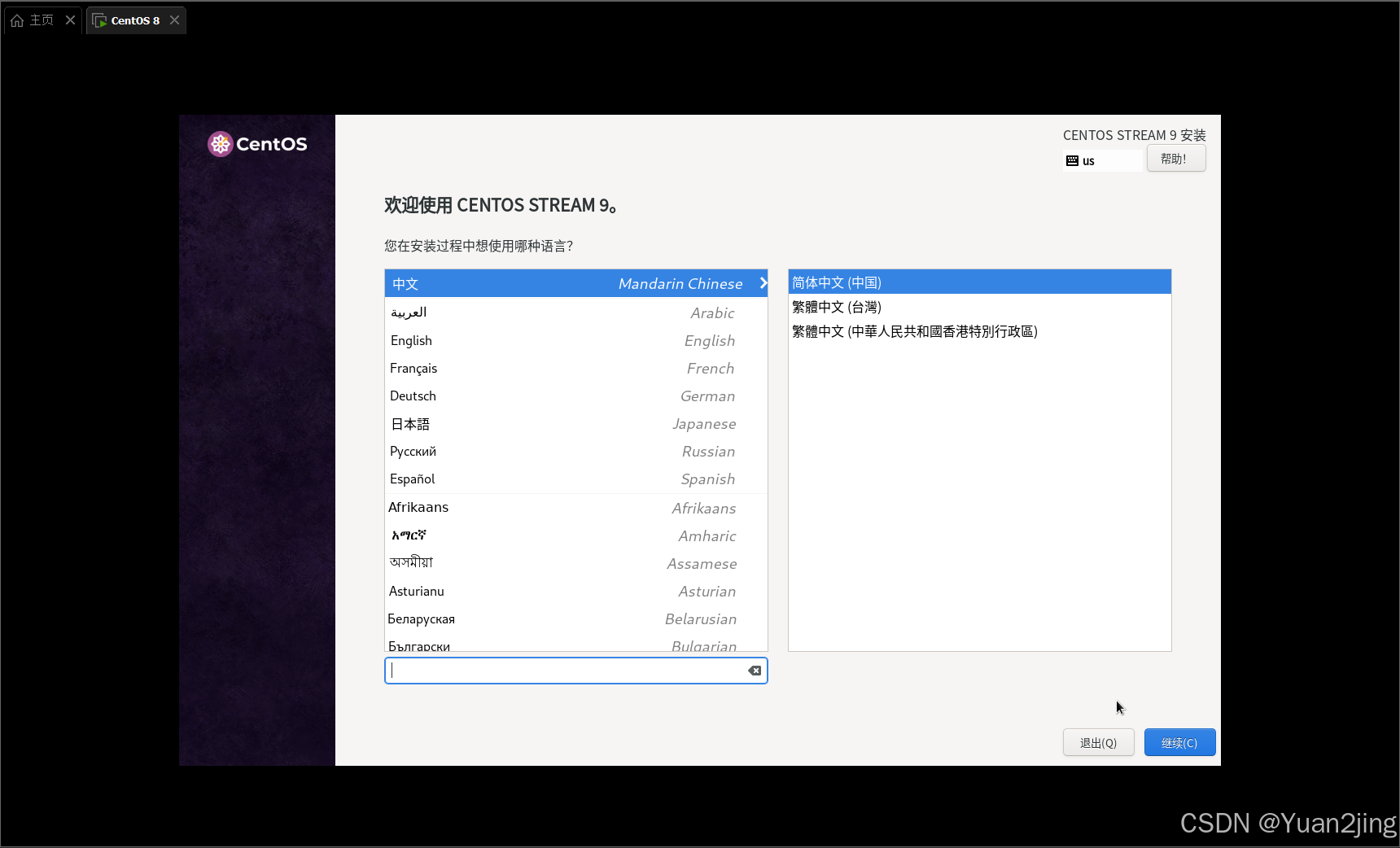
Task: Clear the language search box with backspace icon
Action: [755, 671]
